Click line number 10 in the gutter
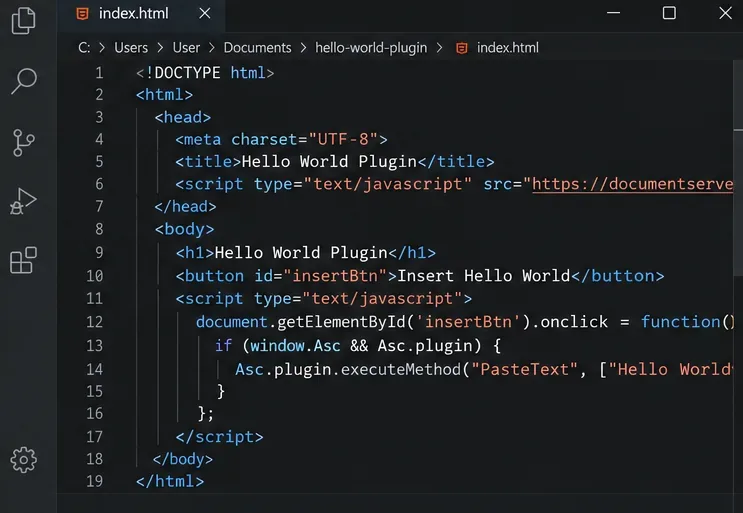This screenshot has width=743, height=513. (95, 276)
